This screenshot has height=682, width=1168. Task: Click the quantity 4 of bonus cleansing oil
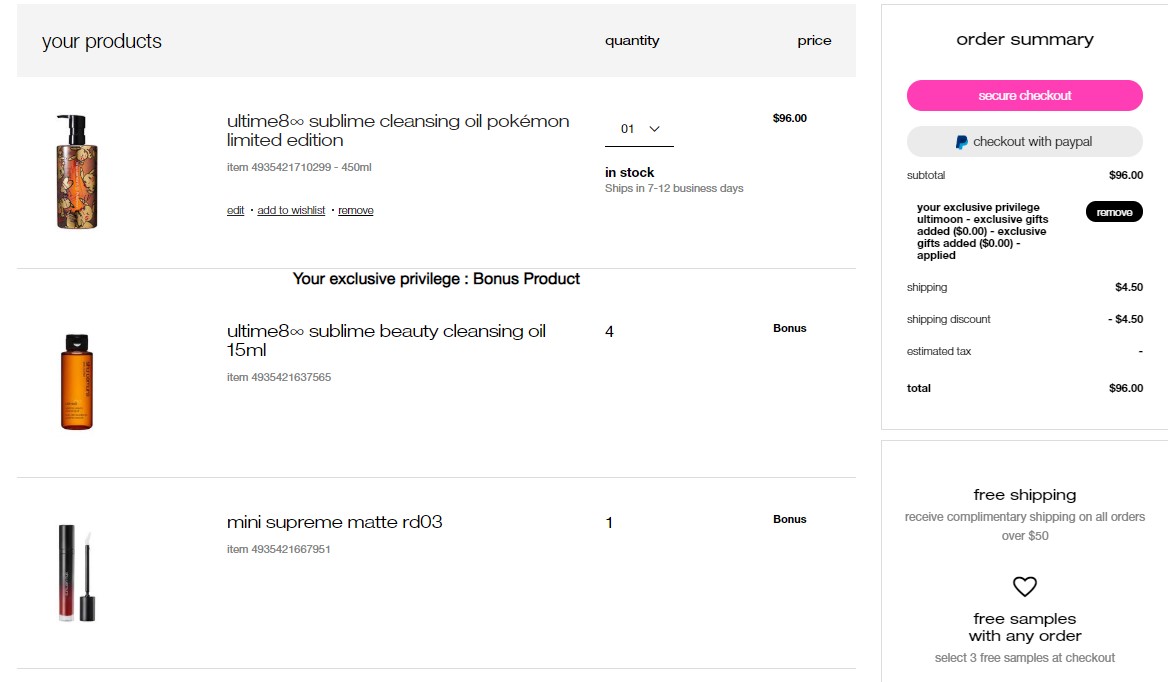(x=609, y=332)
